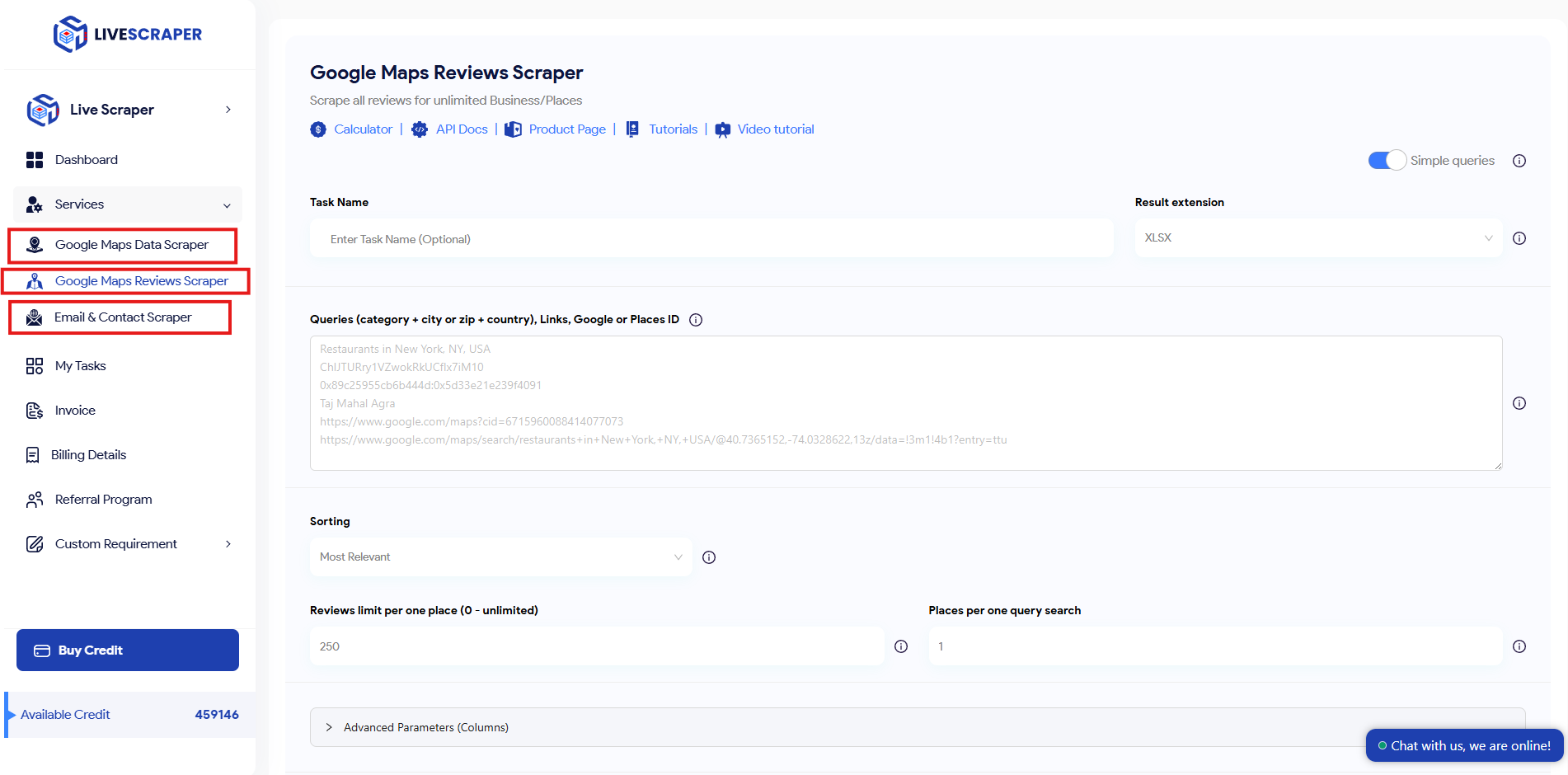Click the Dashboard grid icon

35,160
